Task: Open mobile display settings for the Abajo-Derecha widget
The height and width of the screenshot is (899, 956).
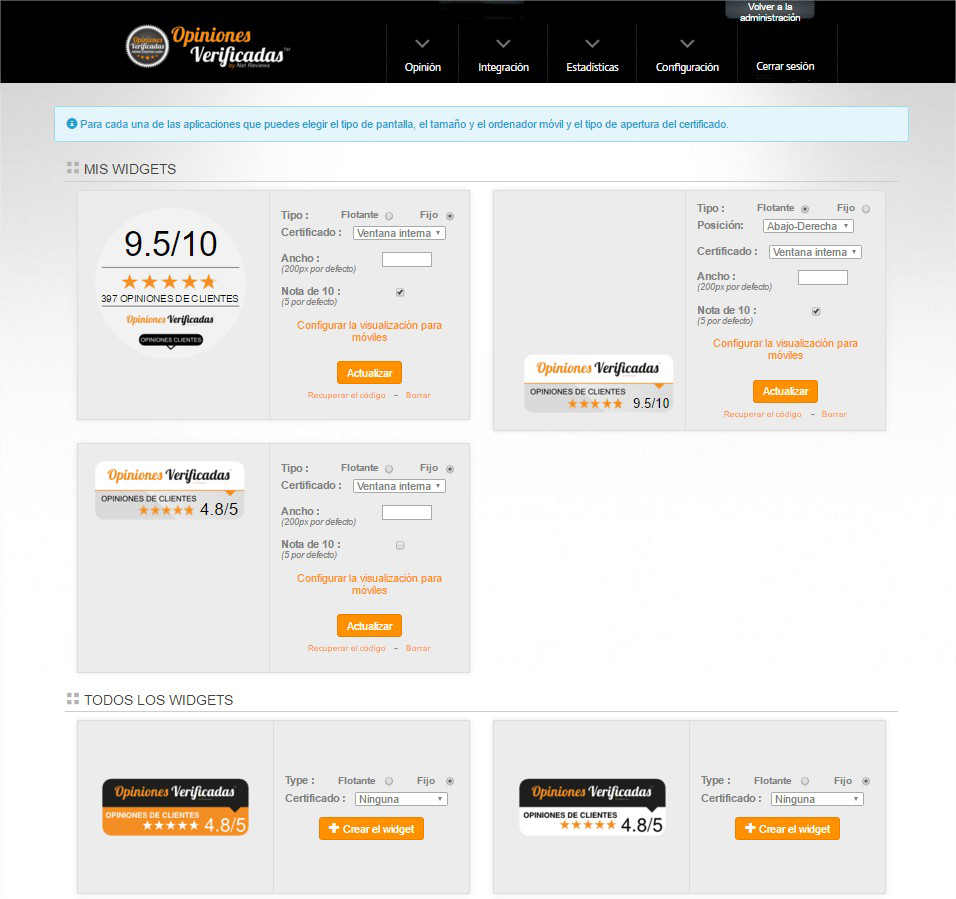Action: tap(785, 349)
